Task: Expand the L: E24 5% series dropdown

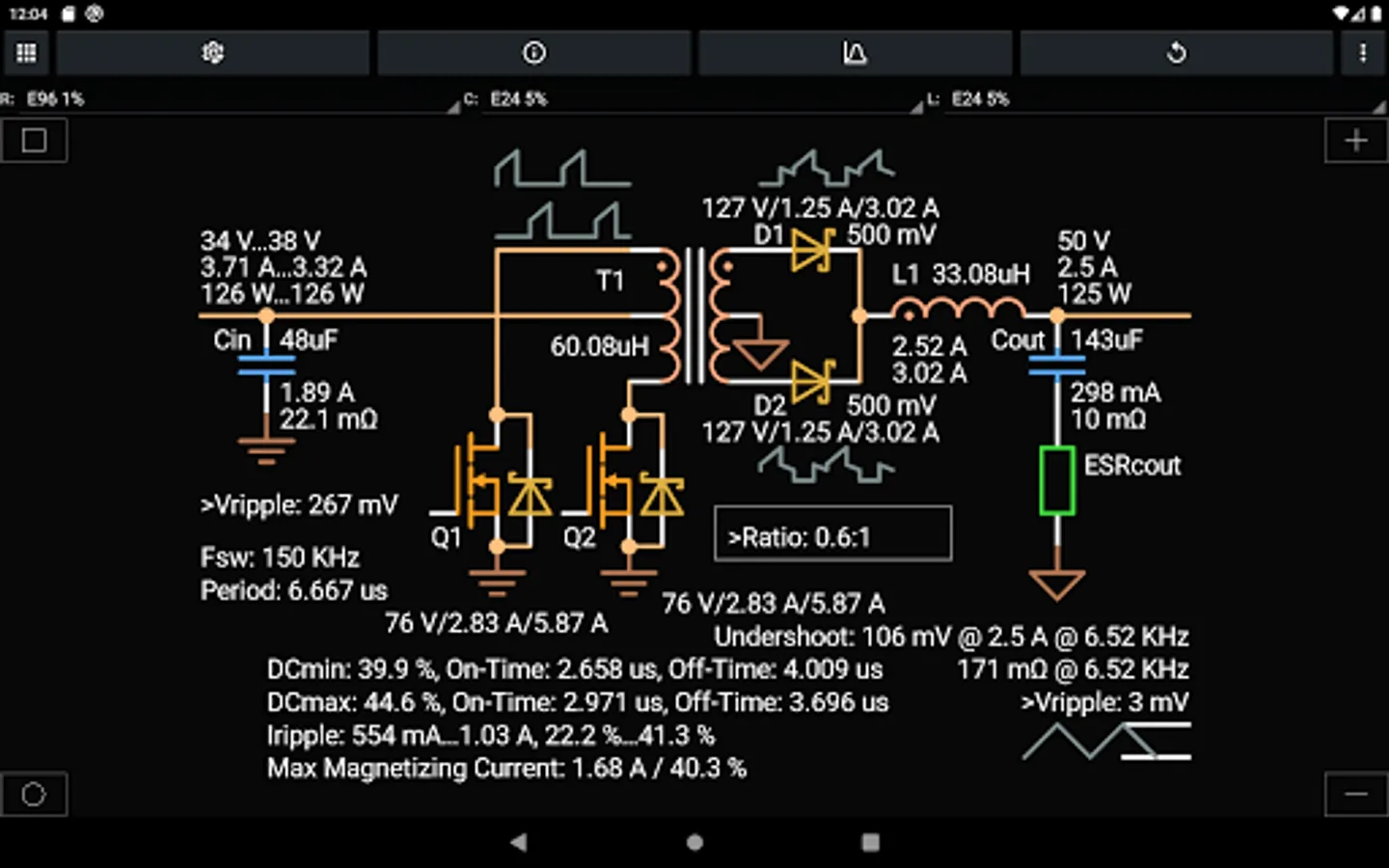Action: click(1156, 99)
